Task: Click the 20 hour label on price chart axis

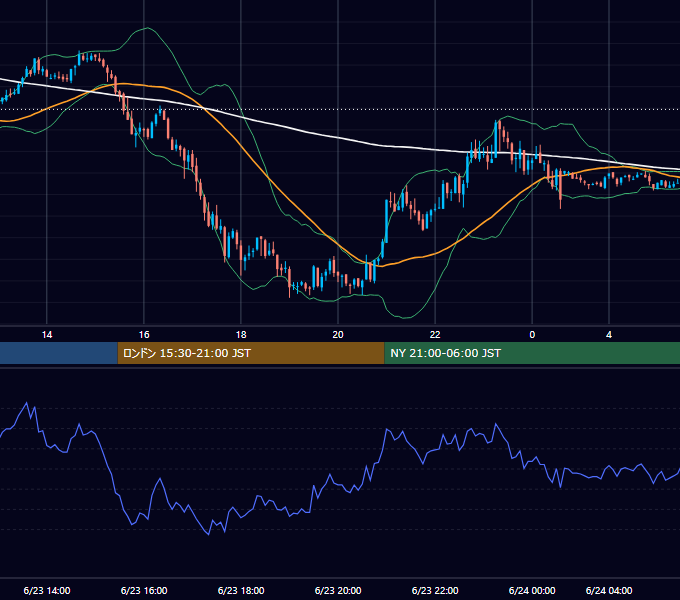Action: [338, 335]
